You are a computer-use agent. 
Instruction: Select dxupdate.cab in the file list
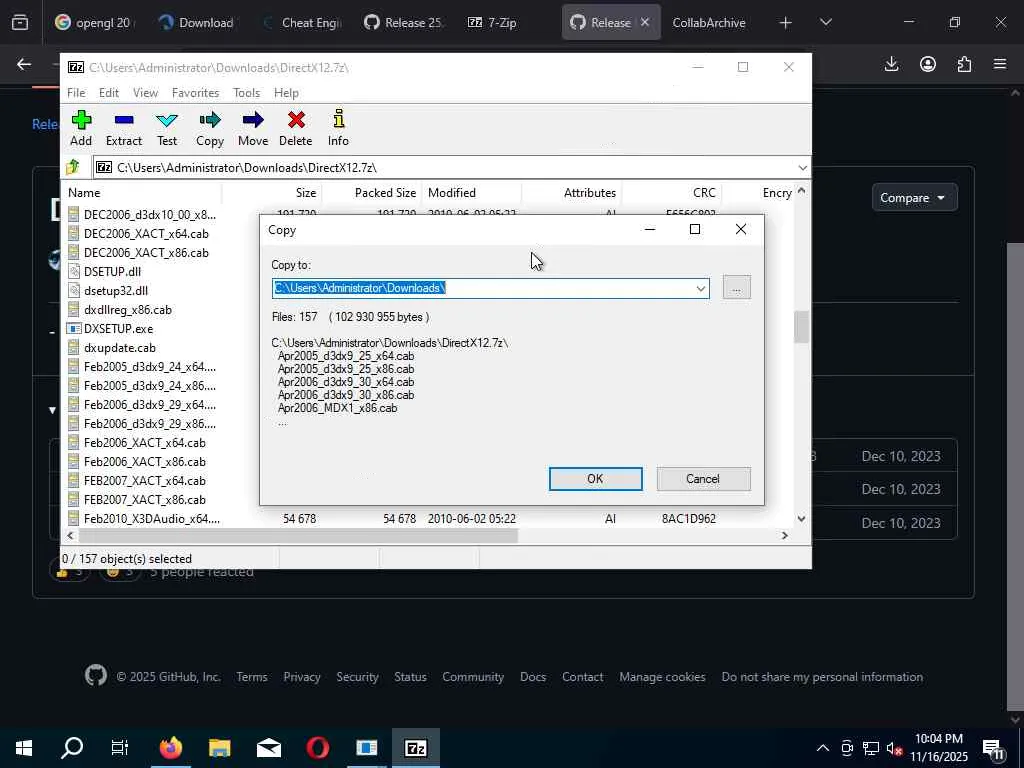tap(120, 347)
